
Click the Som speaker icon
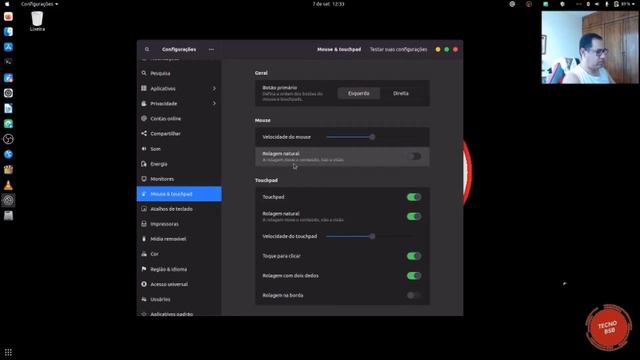tap(144, 149)
